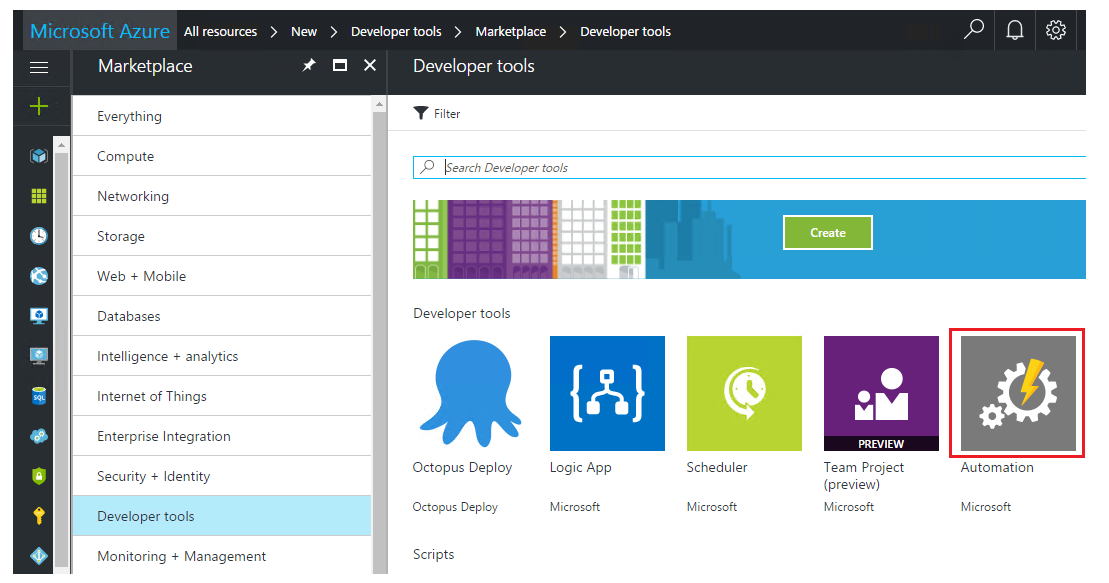Go to the first Developer tools breadcrumb

tap(396, 31)
